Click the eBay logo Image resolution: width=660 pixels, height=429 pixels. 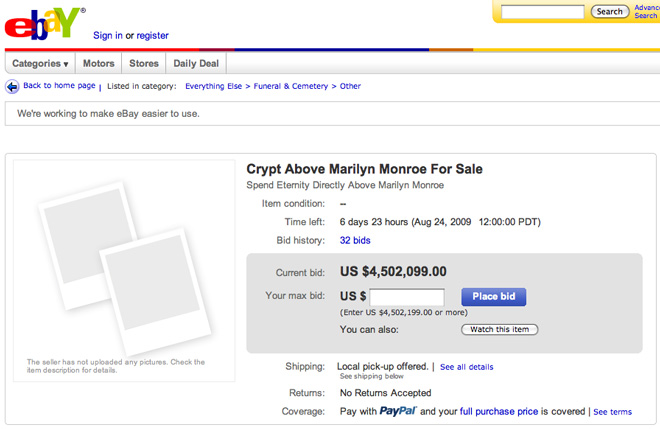click(43, 24)
